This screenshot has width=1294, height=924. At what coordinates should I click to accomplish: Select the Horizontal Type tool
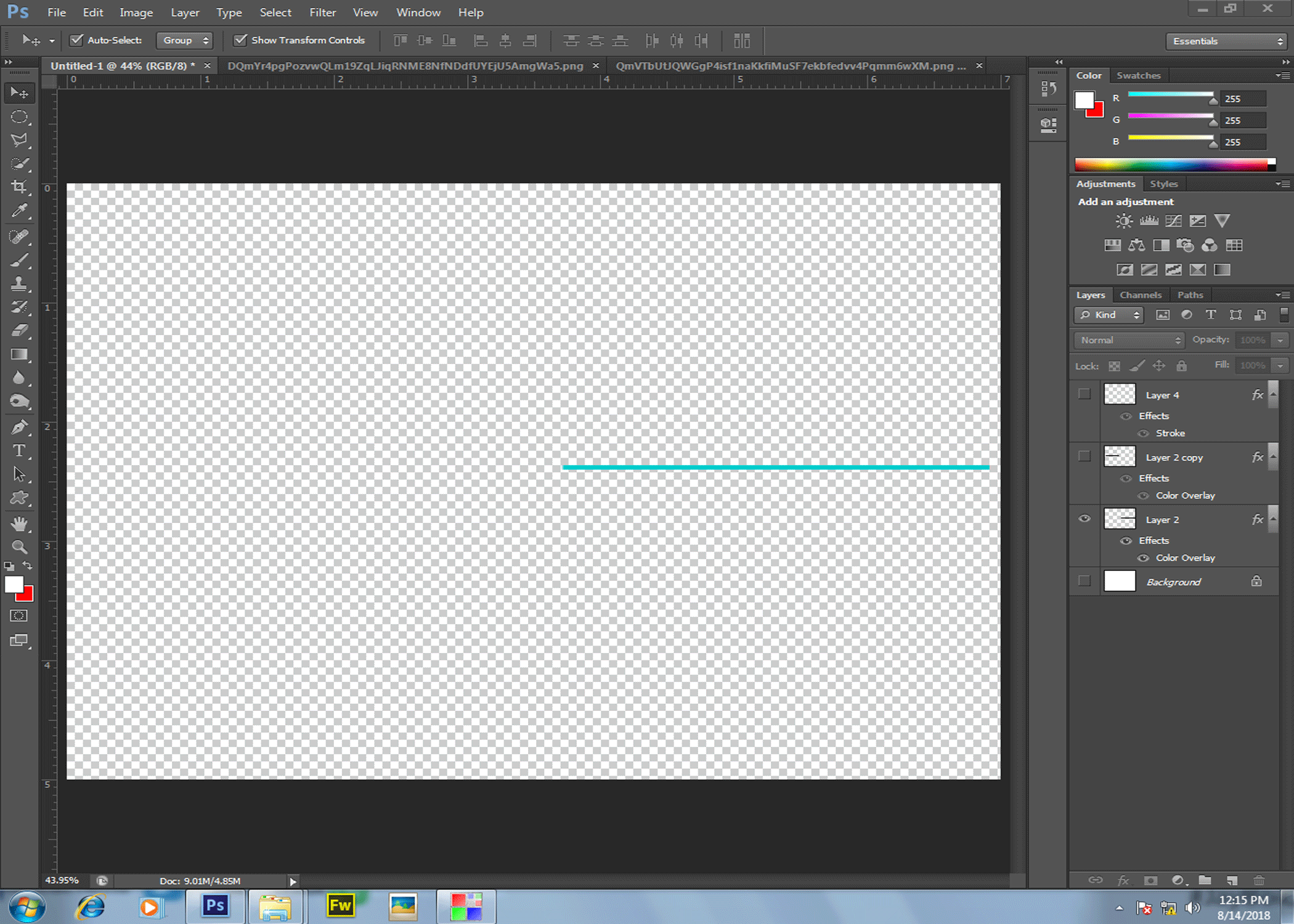tap(19, 451)
